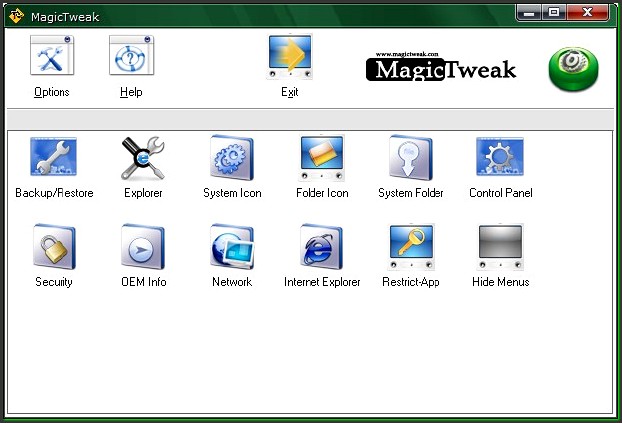This screenshot has height=423, width=622.
Task: Click the green round gear button
Action: pos(573,69)
